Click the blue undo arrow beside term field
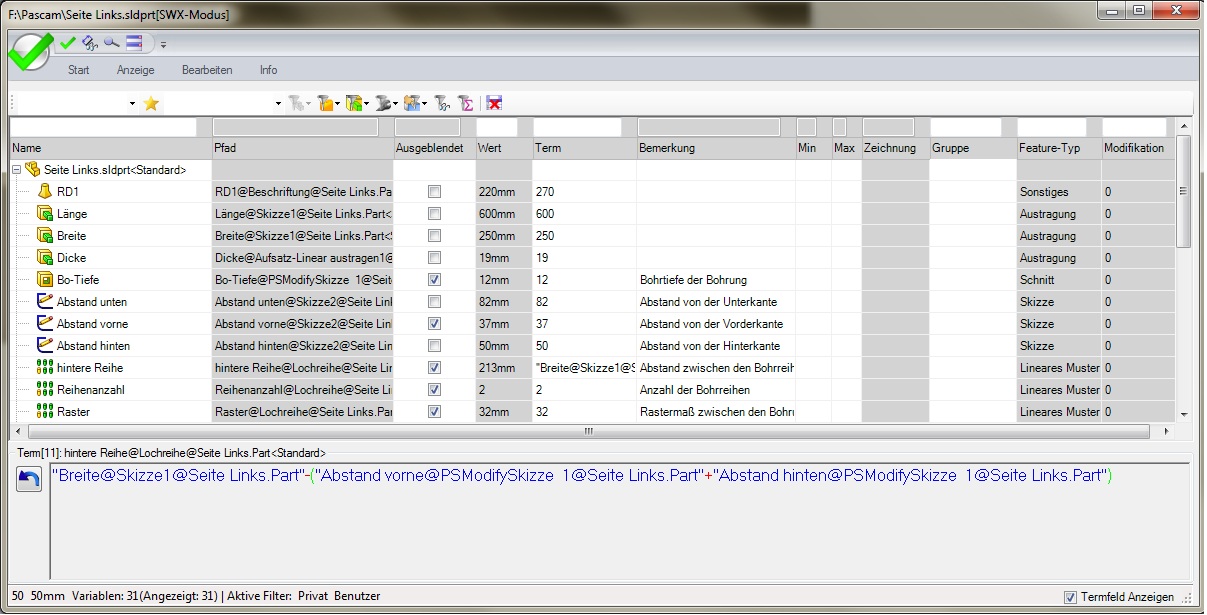The width and height of the screenshot is (1207, 615). coord(29,480)
